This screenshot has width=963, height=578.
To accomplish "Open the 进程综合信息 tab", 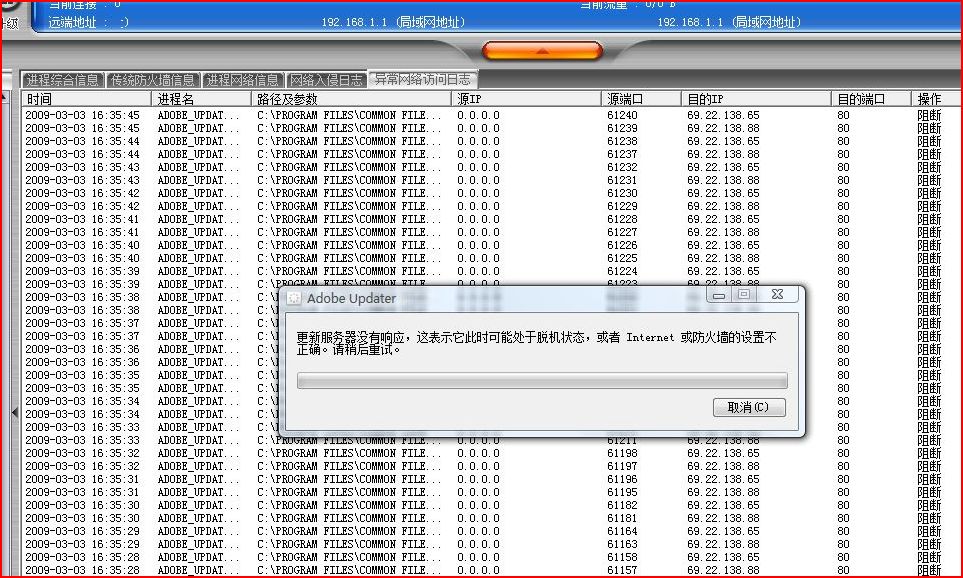I will pos(63,80).
